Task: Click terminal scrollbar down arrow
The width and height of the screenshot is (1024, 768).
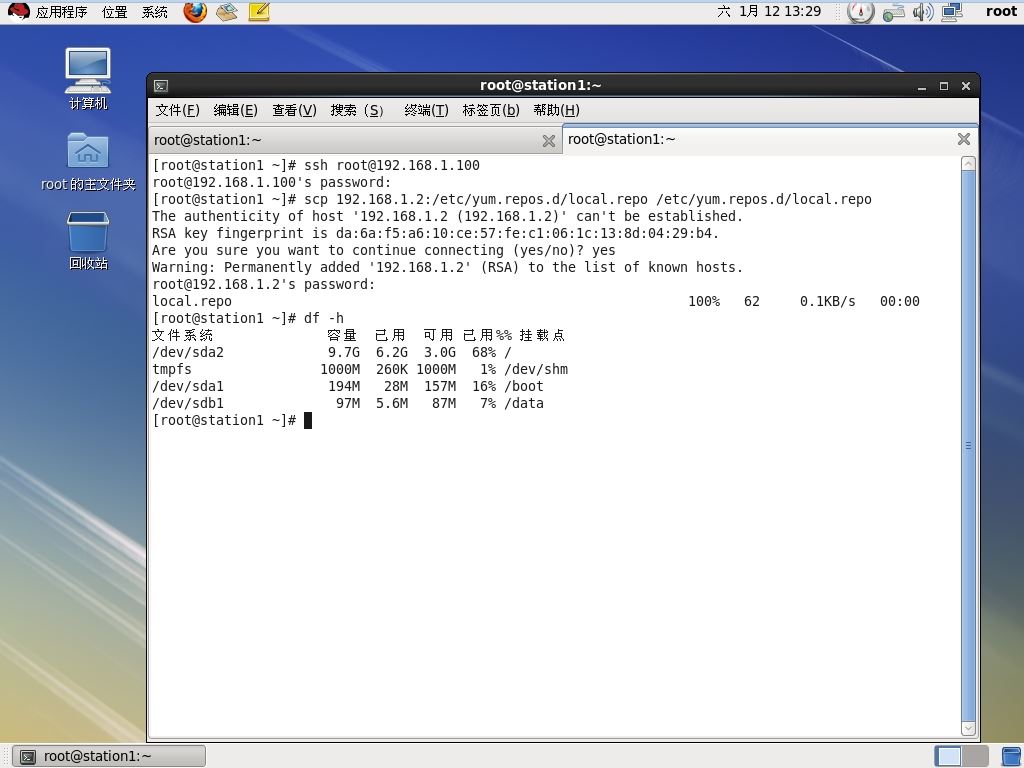Action: point(968,728)
